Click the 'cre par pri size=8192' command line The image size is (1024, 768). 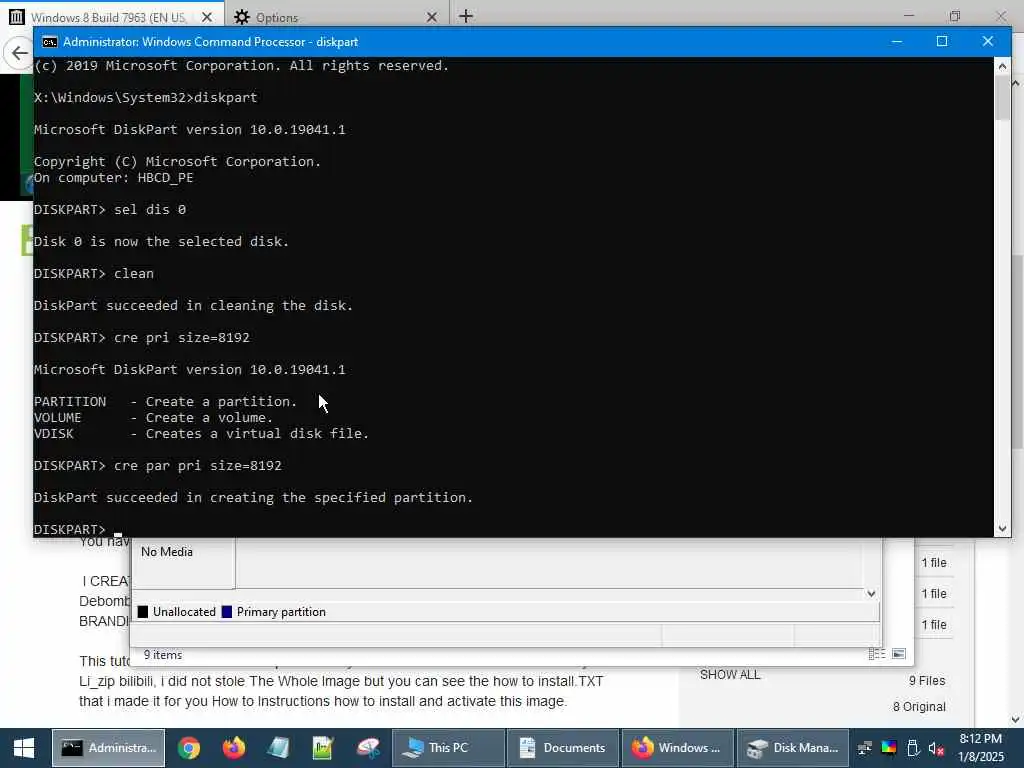coord(157,466)
